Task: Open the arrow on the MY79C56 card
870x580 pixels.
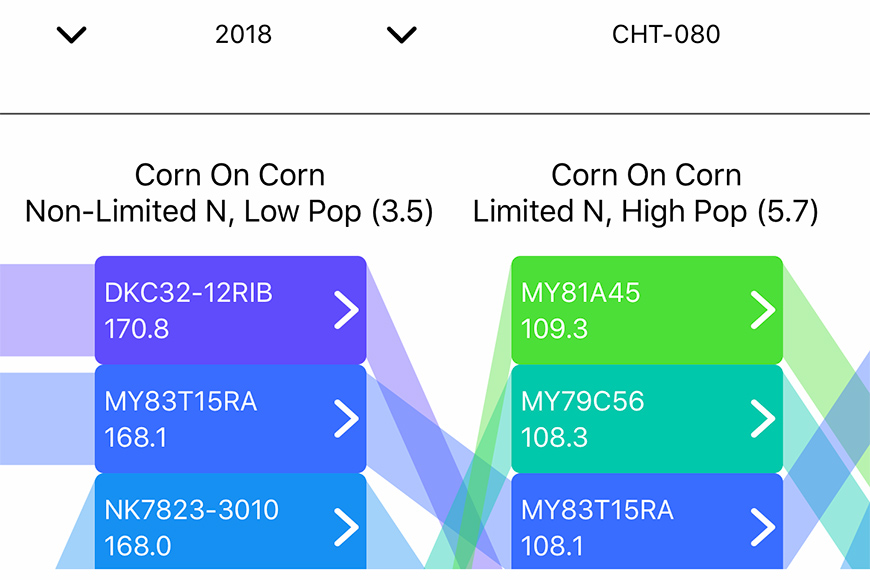Action: pyautogui.click(x=763, y=419)
